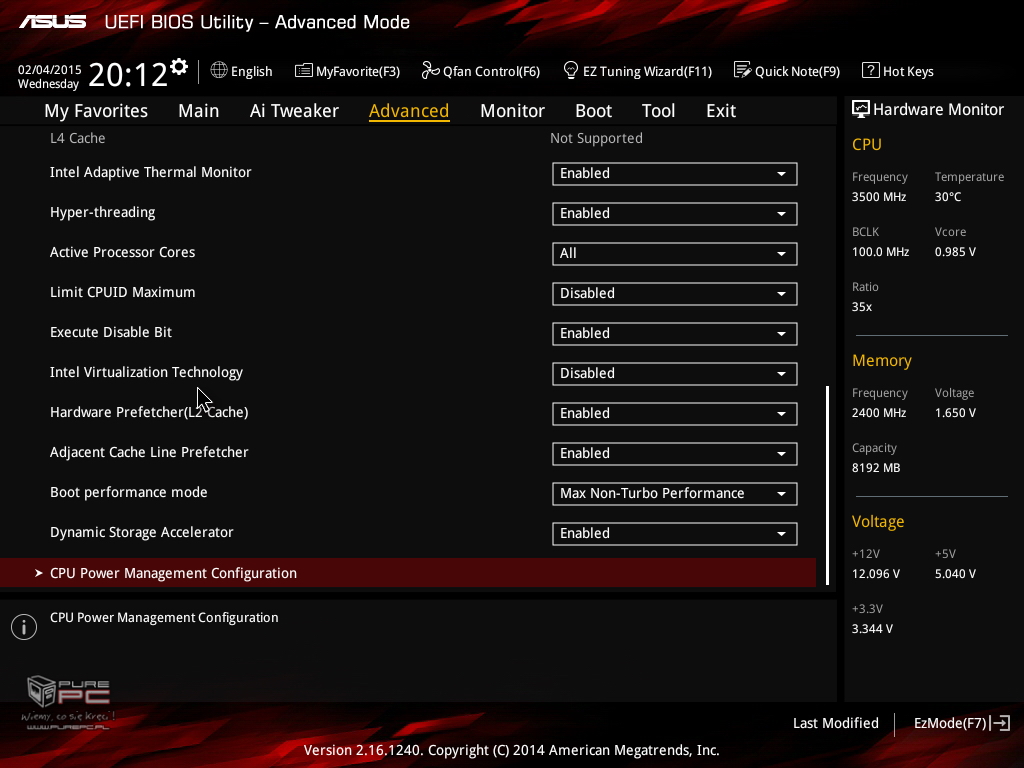Select the Intel Virtualization Technology label
The width and height of the screenshot is (1024, 768).
[x=146, y=372]
